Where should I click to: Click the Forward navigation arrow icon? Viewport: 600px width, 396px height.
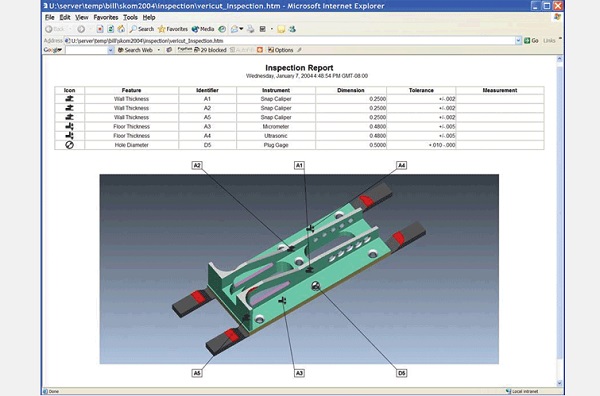[x=81, y=29]
